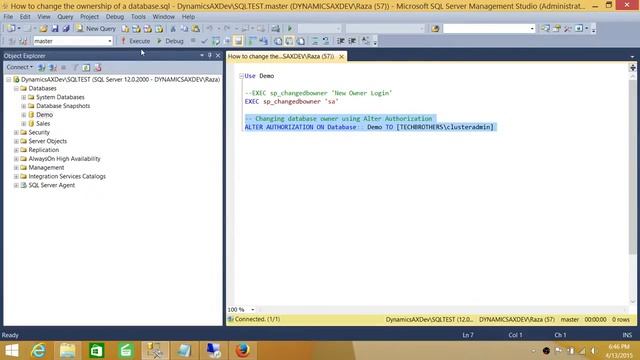Expand the Server Objects folder
Viewport: 640px width, 360px height.
pos(16,141)
